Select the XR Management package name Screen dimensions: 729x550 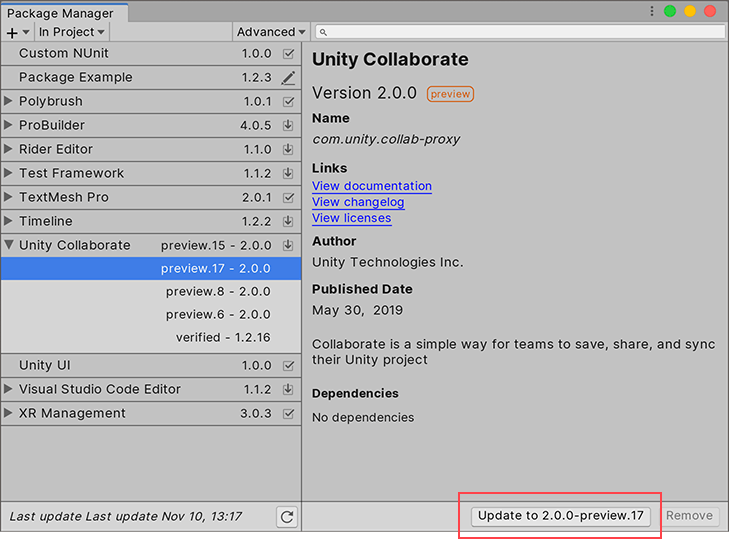72,413
